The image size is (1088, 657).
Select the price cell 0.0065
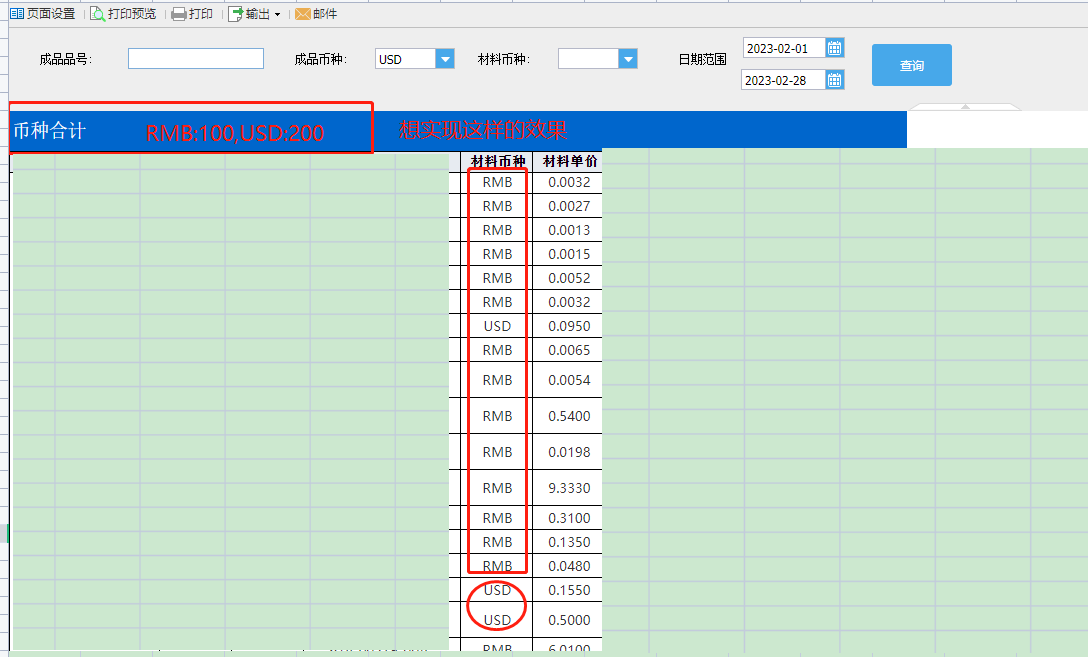pyautogui.click(x=568, y=350)
